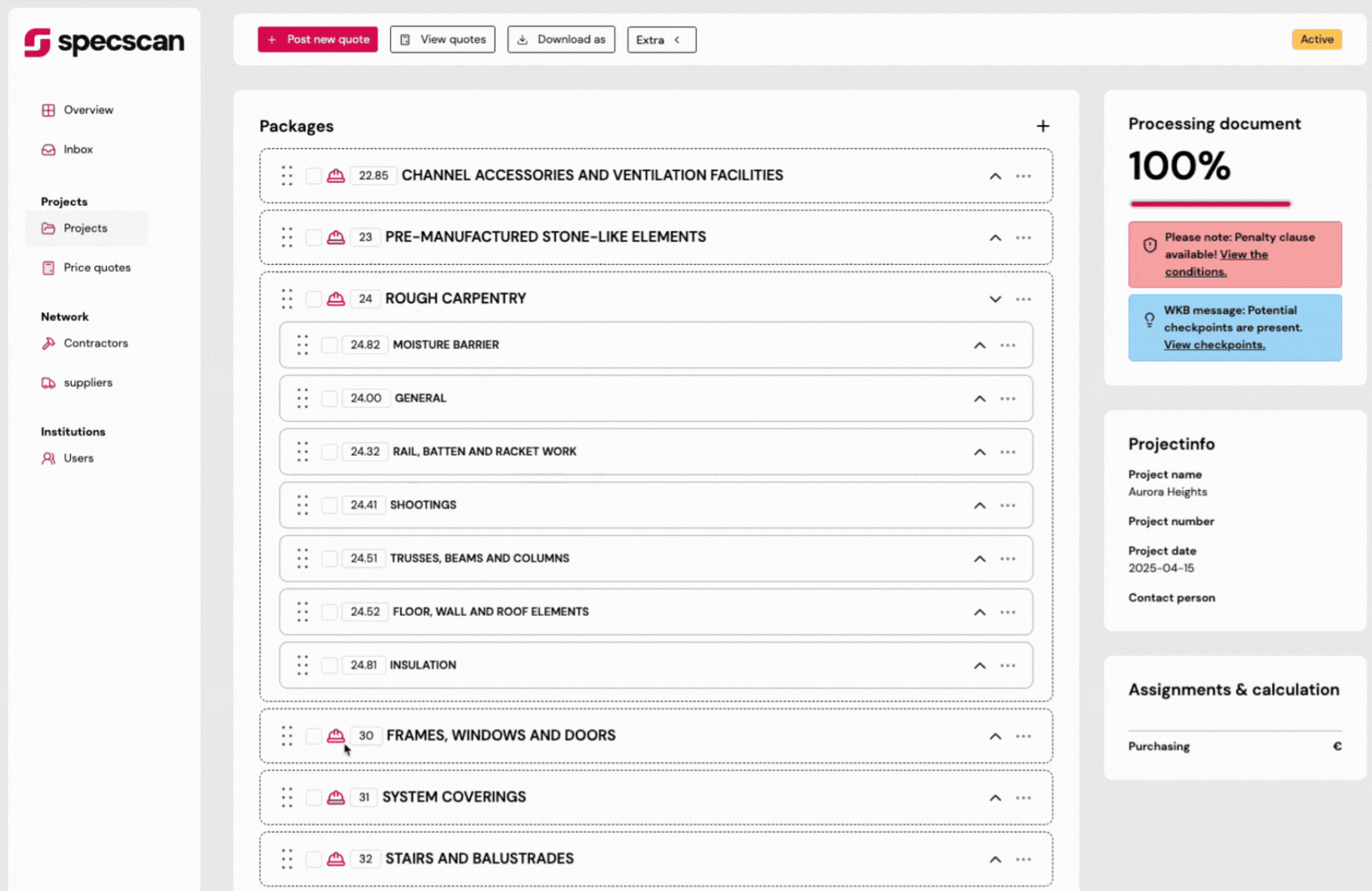Click the Processing document progress bar

pos(1210,204)
